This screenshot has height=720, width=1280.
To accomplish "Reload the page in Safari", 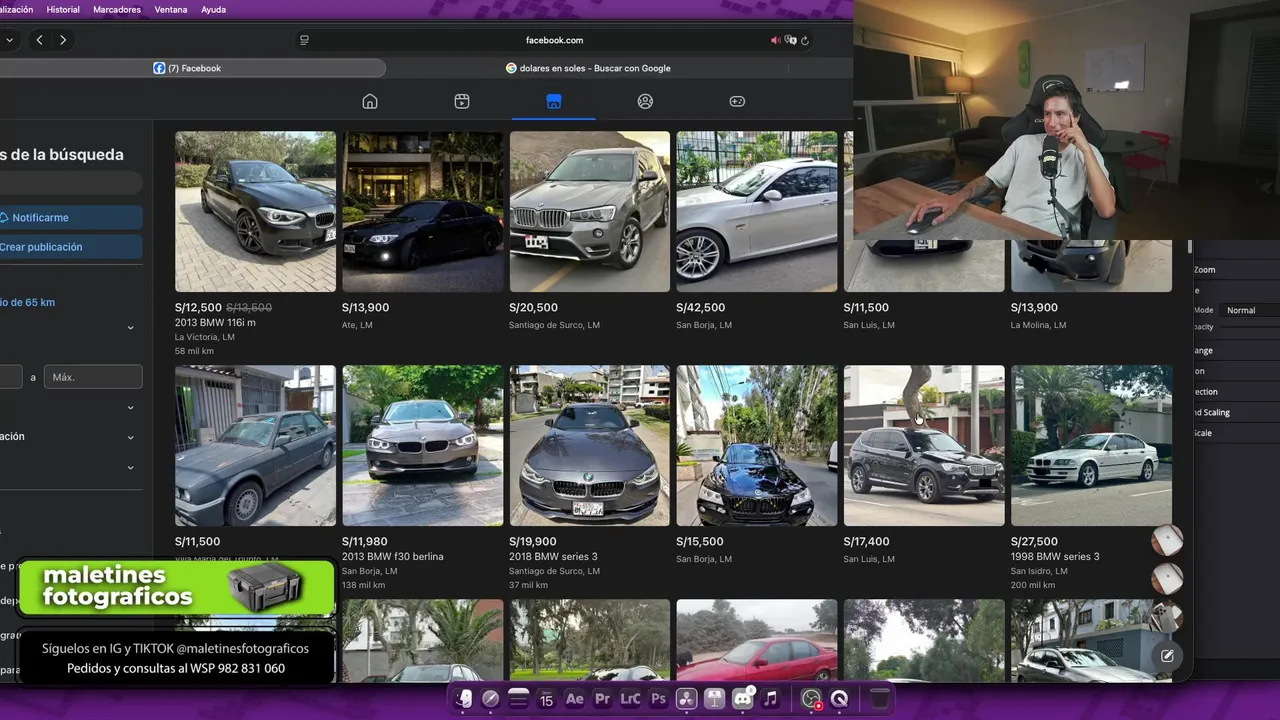I will 805,40.
